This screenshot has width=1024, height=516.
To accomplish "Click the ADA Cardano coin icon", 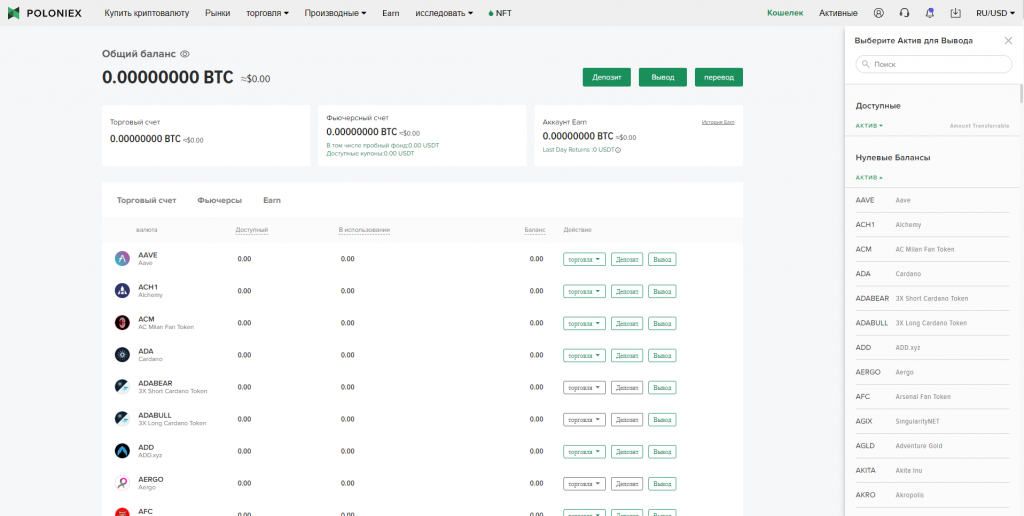I will coord(122,355).
